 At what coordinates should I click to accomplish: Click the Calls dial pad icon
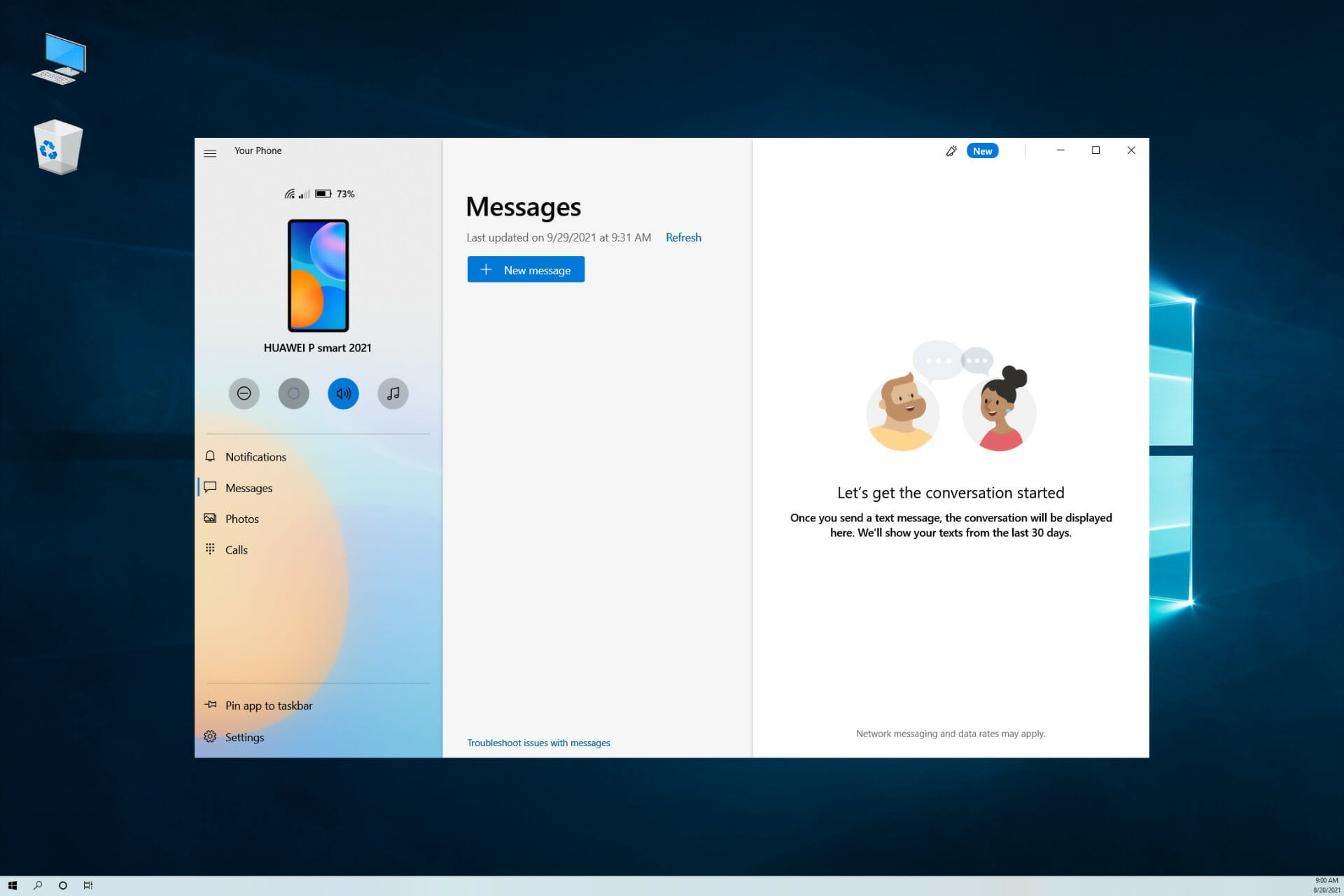[x=210, y=549]
